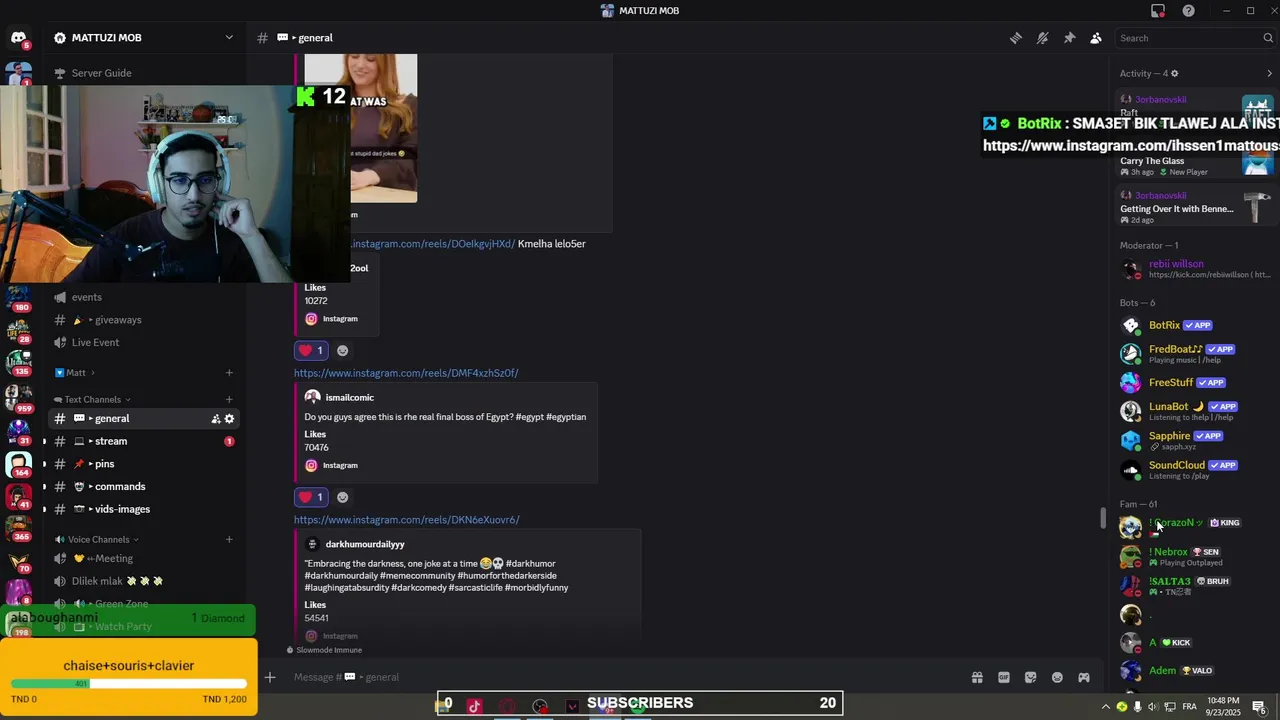
Task: Open general channel settings gear
Action: coord(229,419)
